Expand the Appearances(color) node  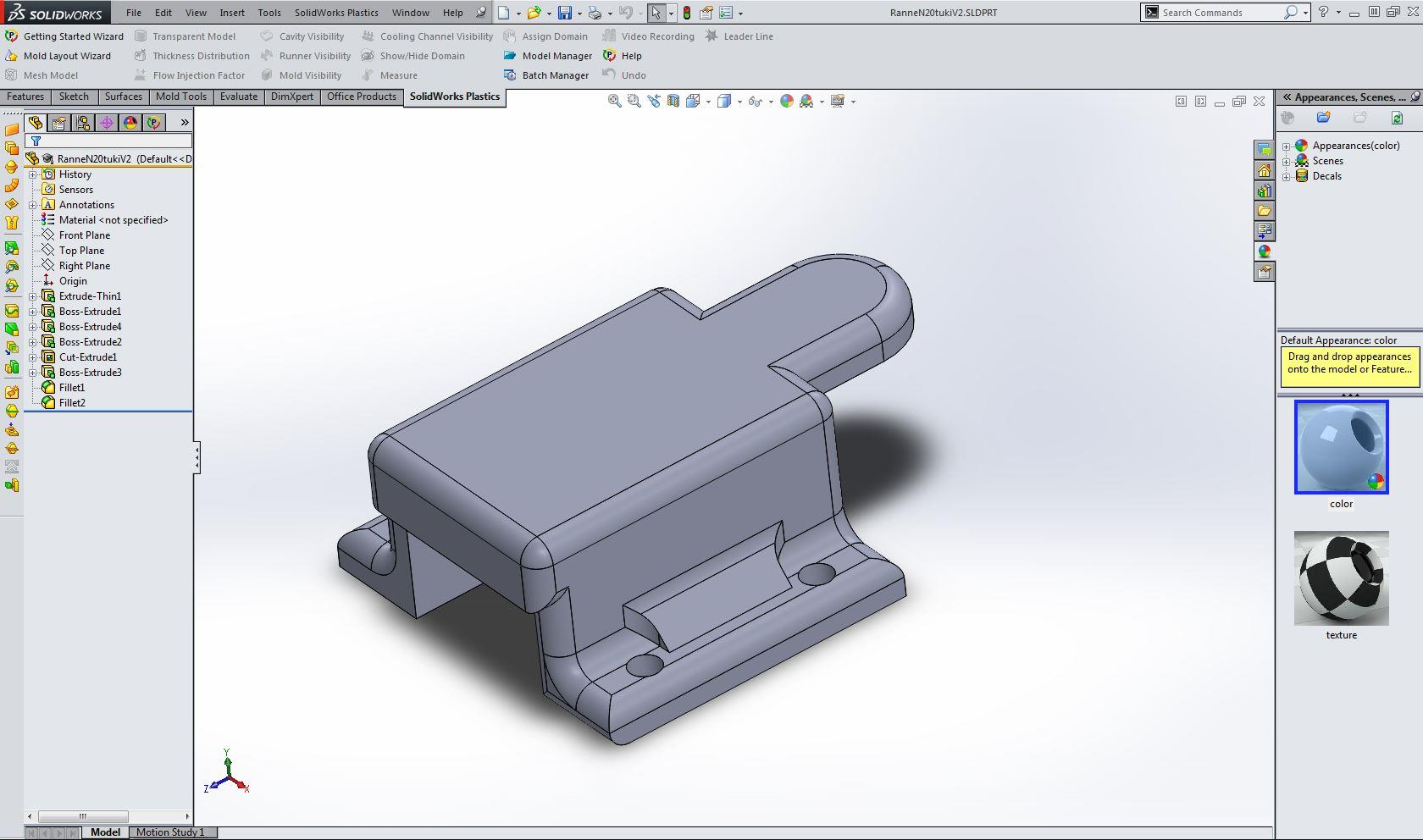[1286, 146]
